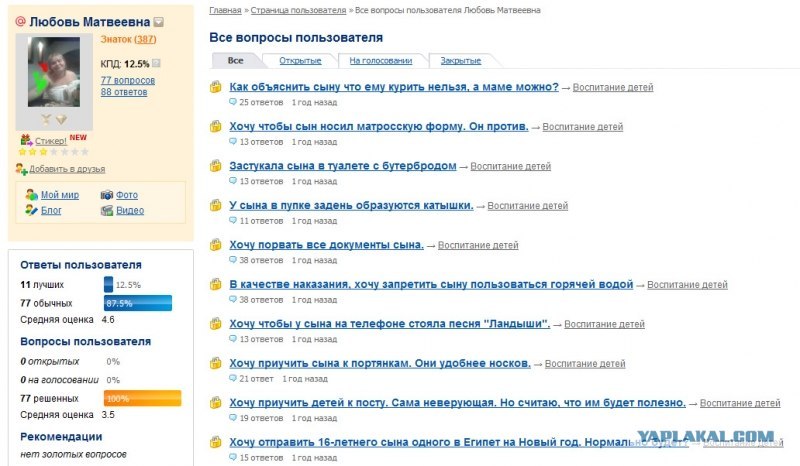Click the Блог pencil icon
Image resolution: width=800 pixels, height=466 pixels.
tap(32, 210)
